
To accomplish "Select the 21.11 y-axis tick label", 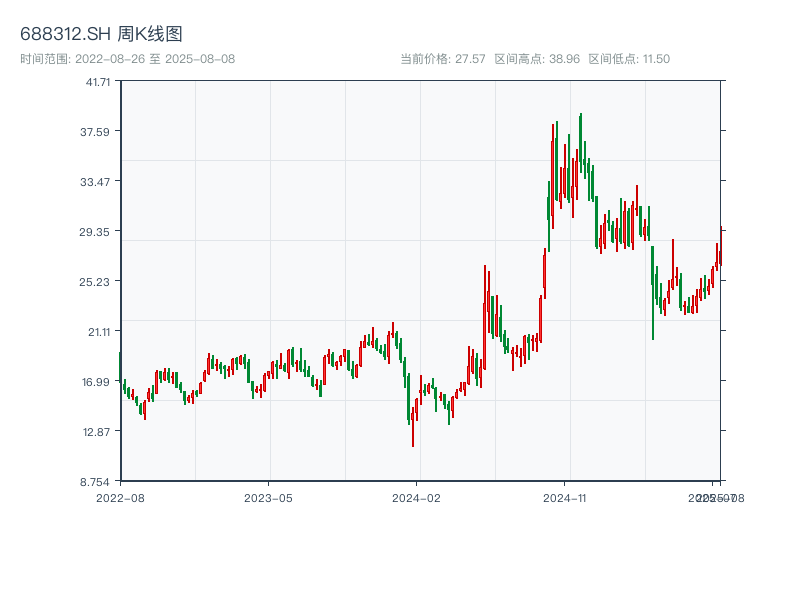I will [x=97, y=332].
